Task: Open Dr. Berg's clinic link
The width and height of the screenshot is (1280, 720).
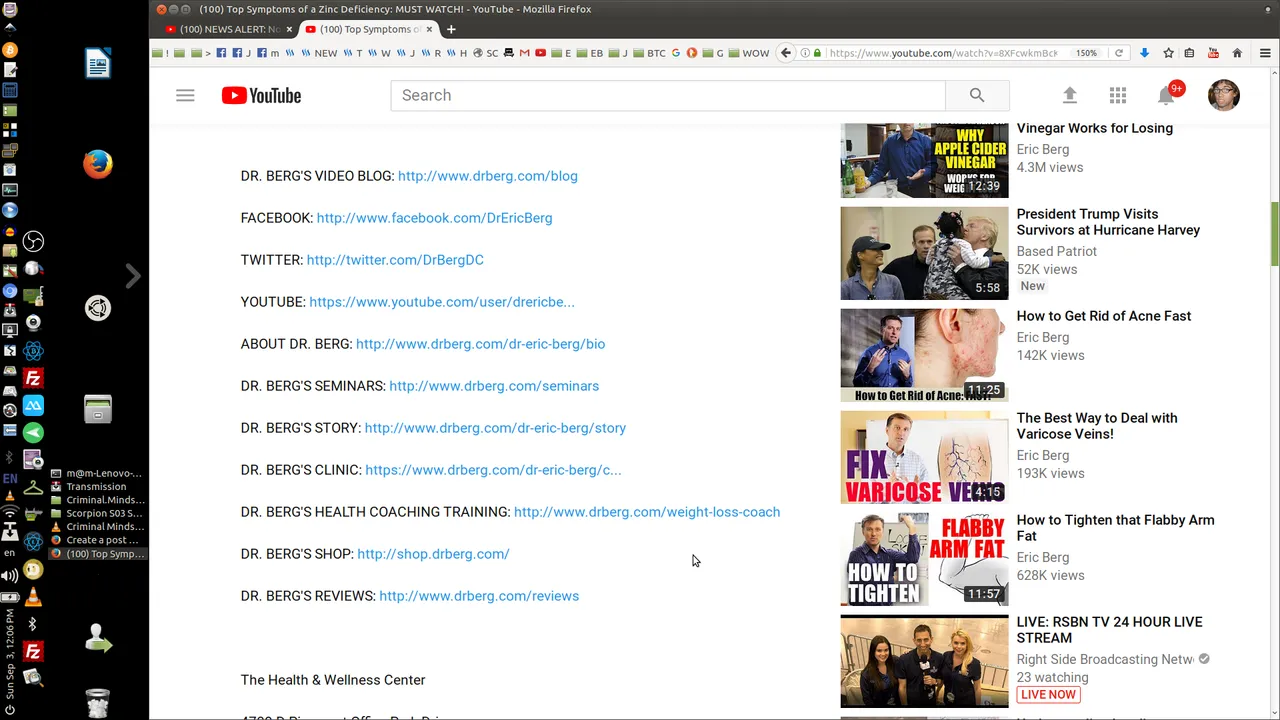Action: [x=493, y=470]
